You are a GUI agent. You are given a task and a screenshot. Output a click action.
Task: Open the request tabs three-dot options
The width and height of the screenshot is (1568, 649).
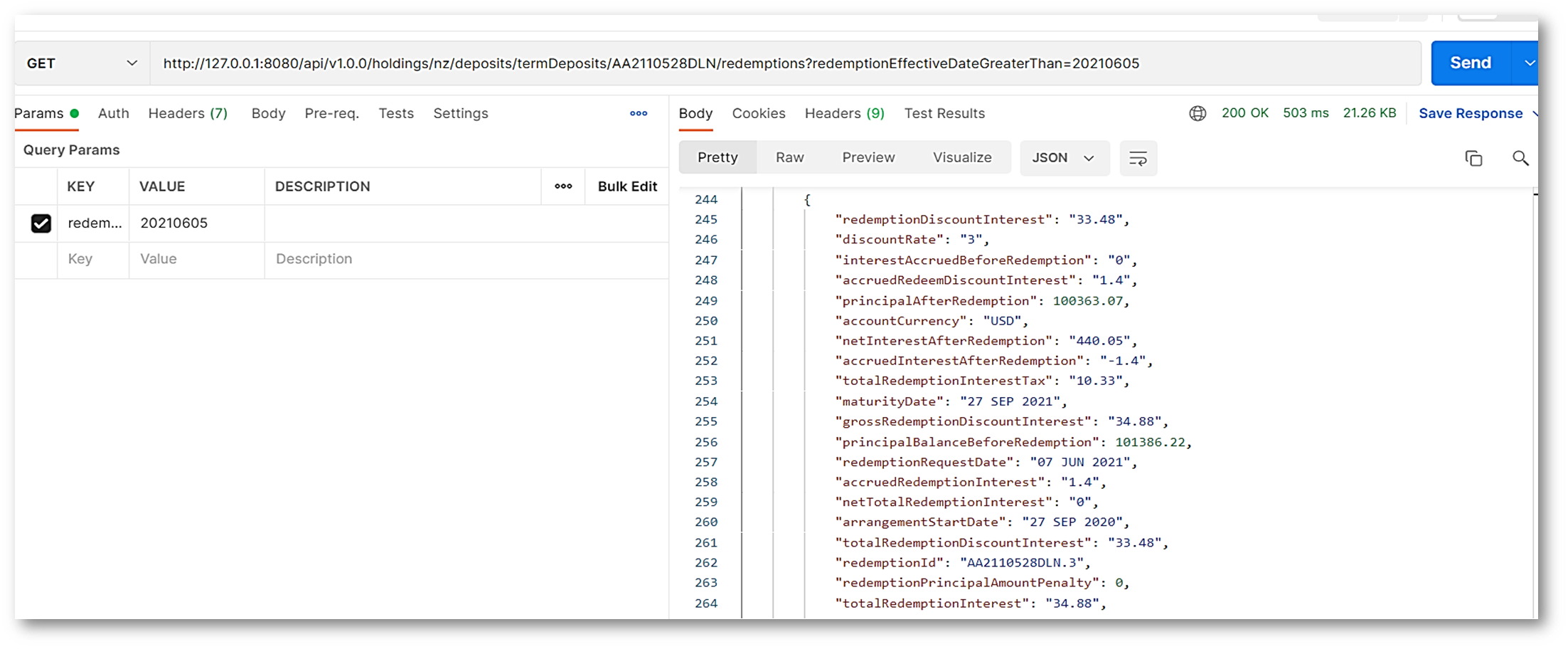click(x=638, y=114)
